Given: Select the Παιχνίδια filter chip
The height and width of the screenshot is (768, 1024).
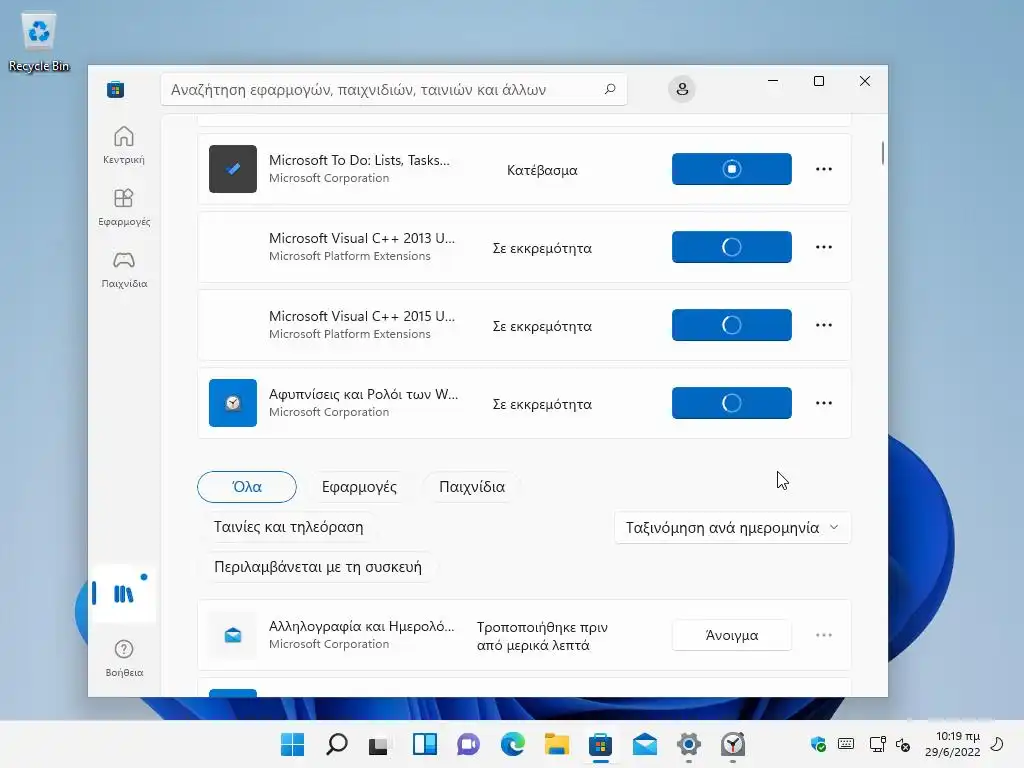Looking at the screenshot, I should [472, 487].
